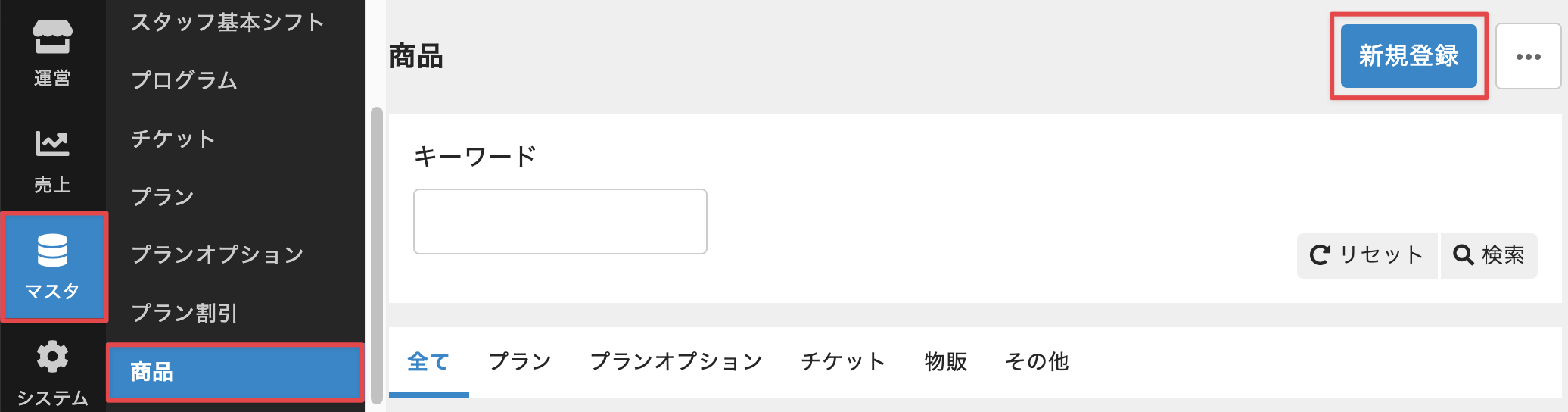Open プランオプション in the sidebar submenu
This screenshot has width=1568, height=412.
pos(217,254)
